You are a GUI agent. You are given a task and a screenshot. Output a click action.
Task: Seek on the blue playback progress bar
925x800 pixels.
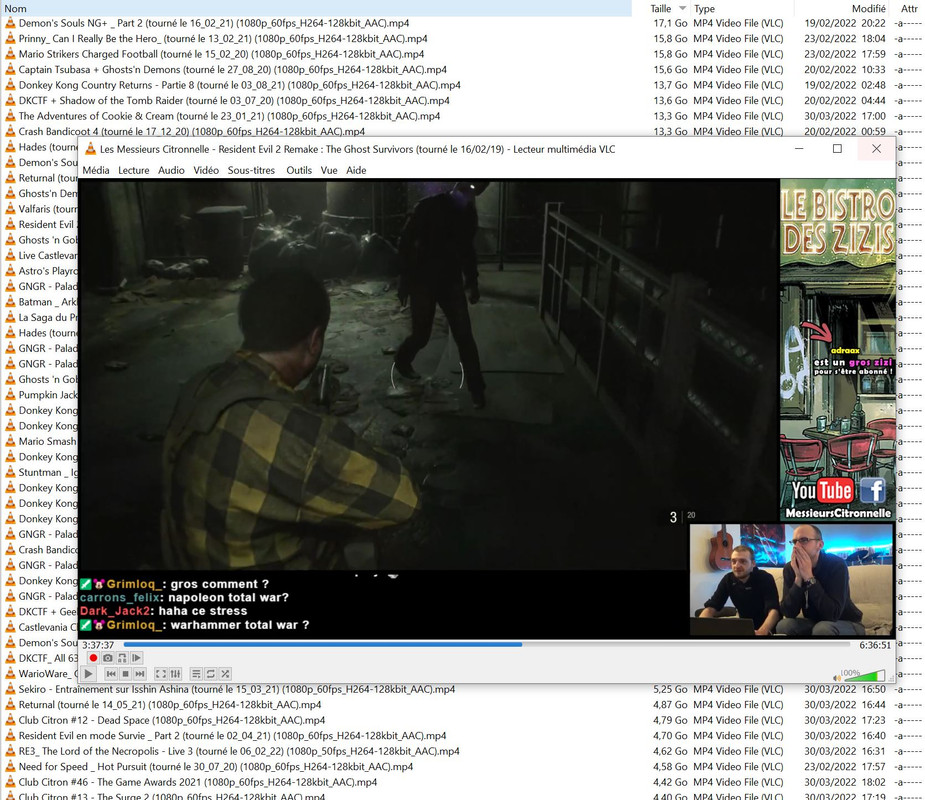pos(487,644)
